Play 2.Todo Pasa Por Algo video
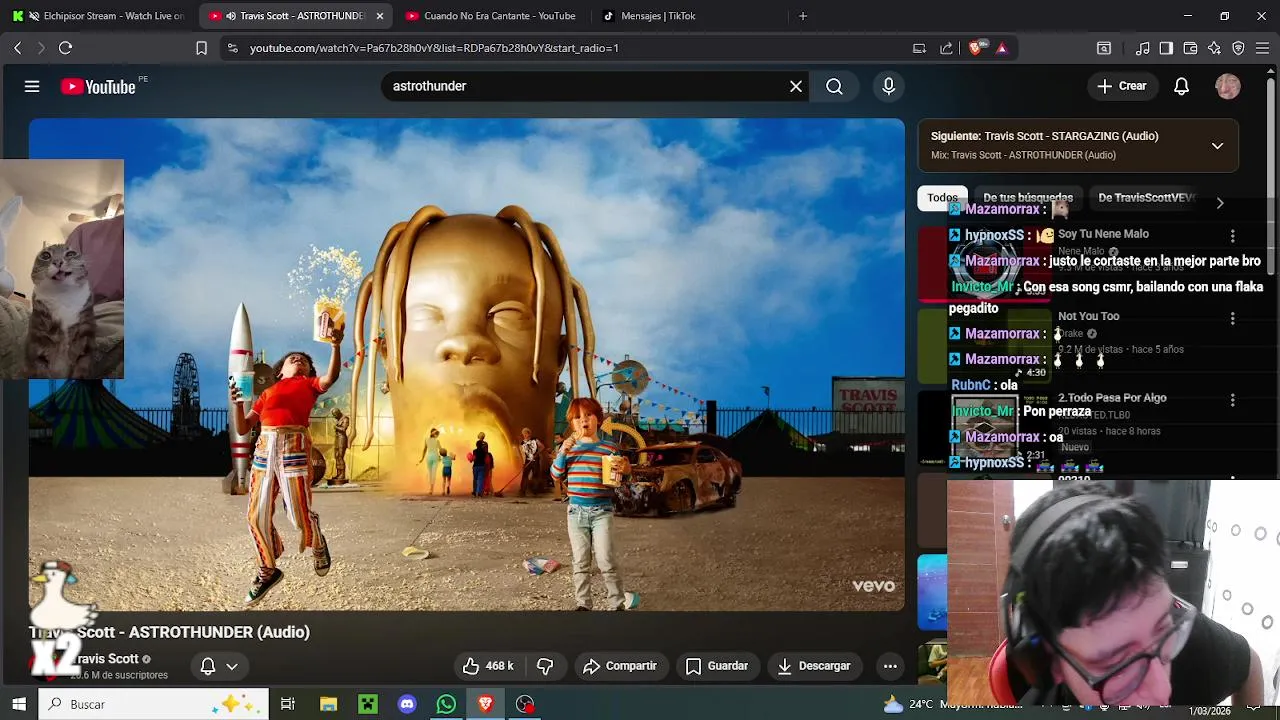The width and height of the screenshot is (1280, 720). pos(1112,398)
